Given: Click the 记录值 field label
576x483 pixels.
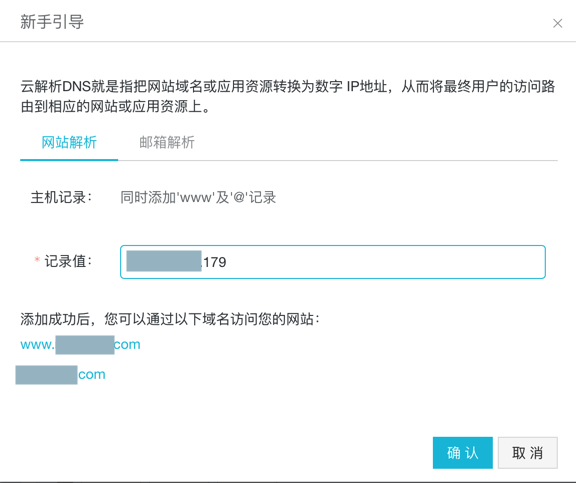Looking at the screenshot, I should coord(68,262).
